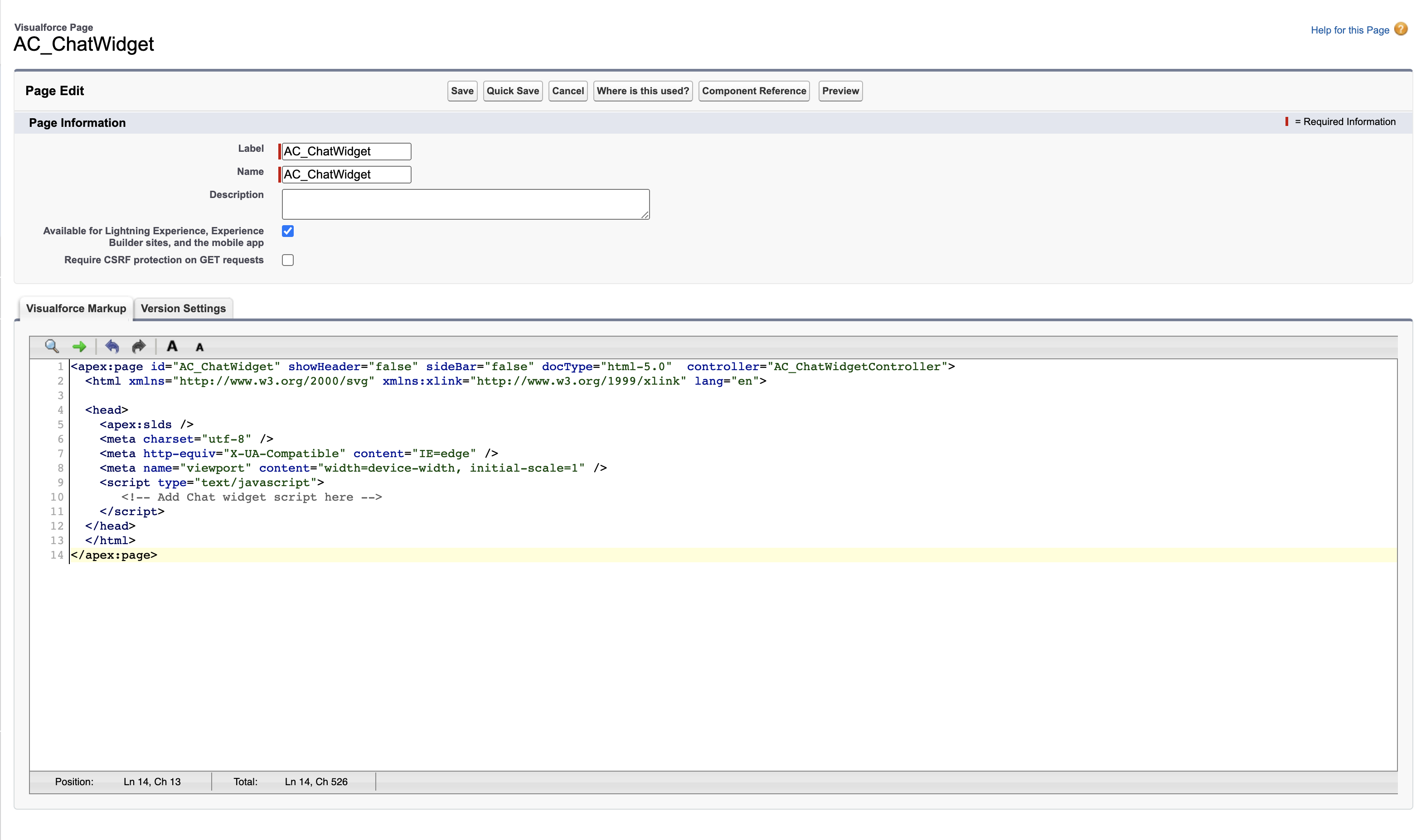Click the orange help question mark icon
The height and width of the screenshot is (840, 1426).
coord(1401,29)
